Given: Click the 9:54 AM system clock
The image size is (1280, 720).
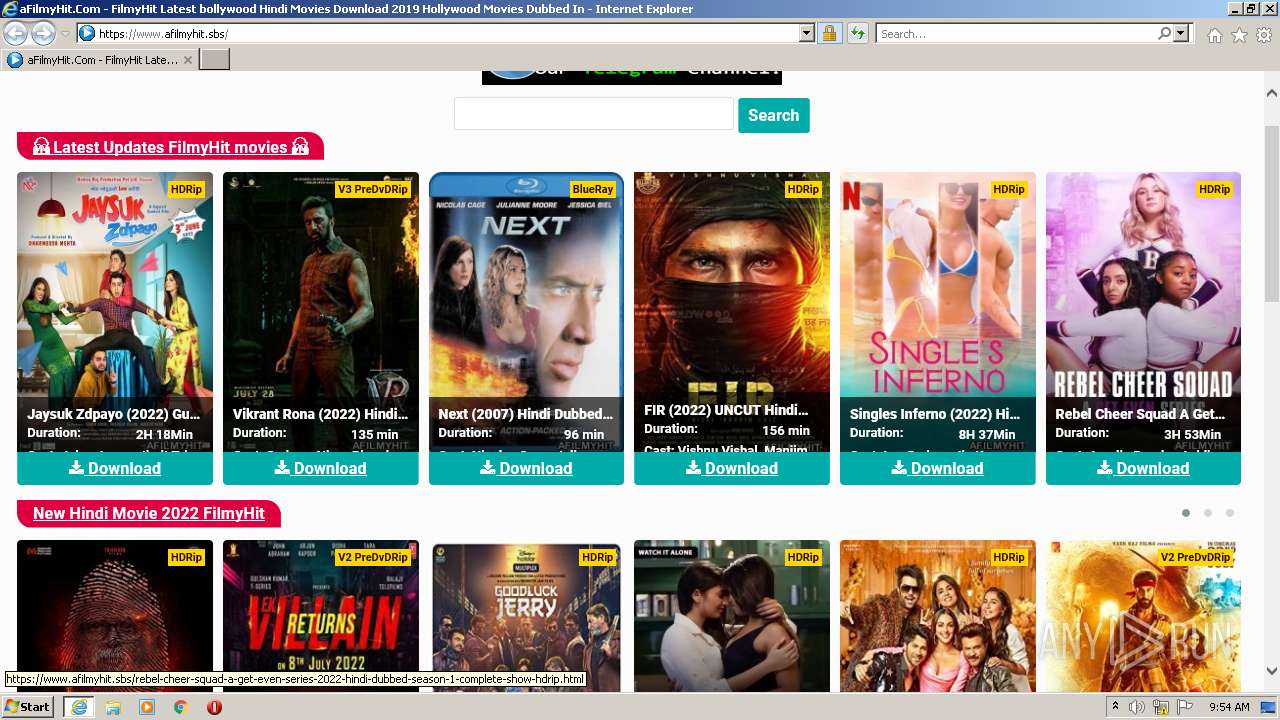Looking at the screenshot, I should coord(1229,707).
